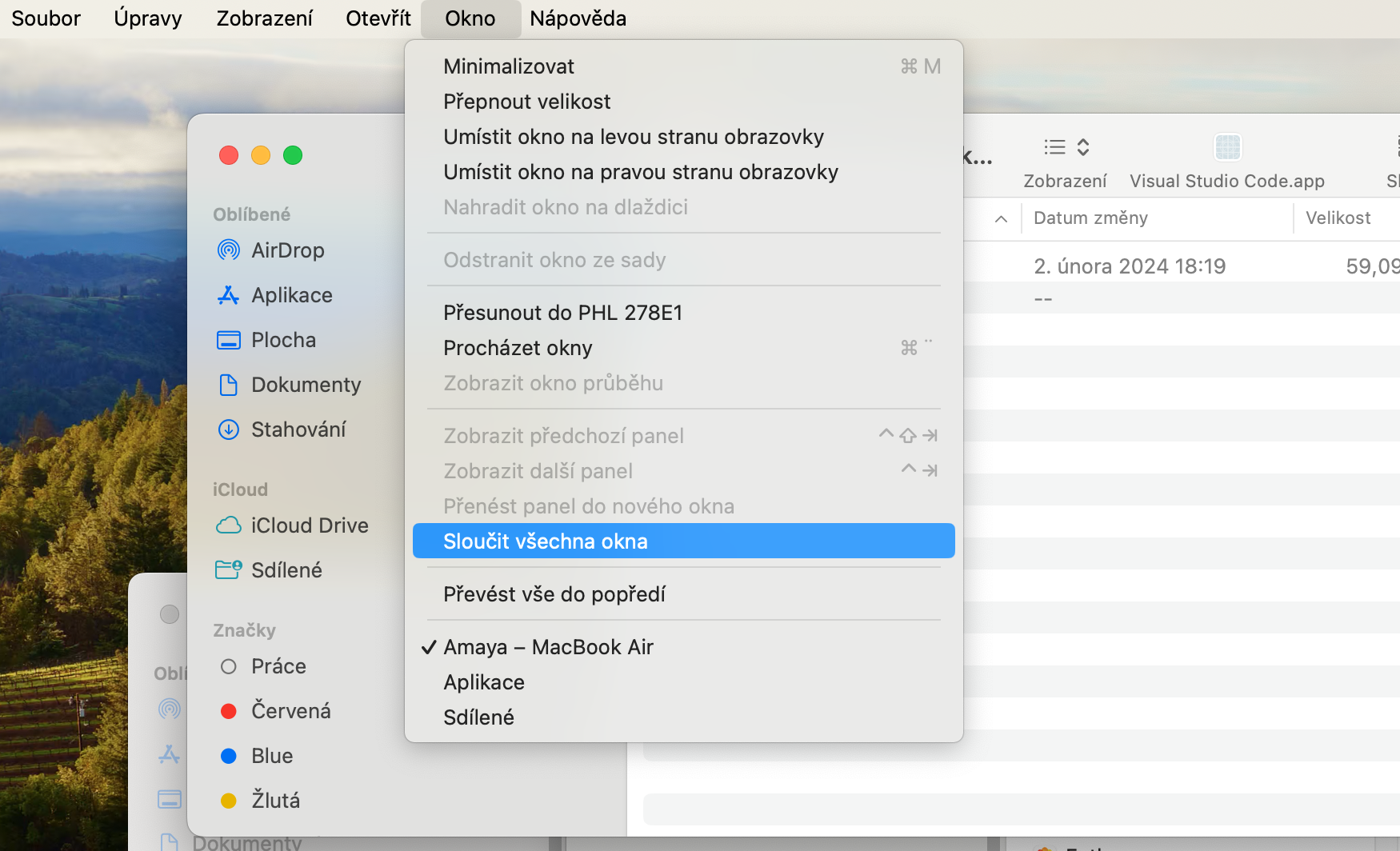The image size is (1400, 851).
Task: Select Umístit okno na pravou stranu obrazovky
Action: [684, 172]
